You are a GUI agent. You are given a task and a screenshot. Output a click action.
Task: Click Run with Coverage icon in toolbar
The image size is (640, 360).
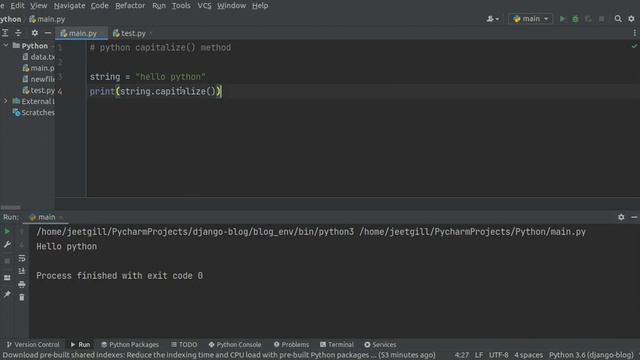click(x=588, y=19)
